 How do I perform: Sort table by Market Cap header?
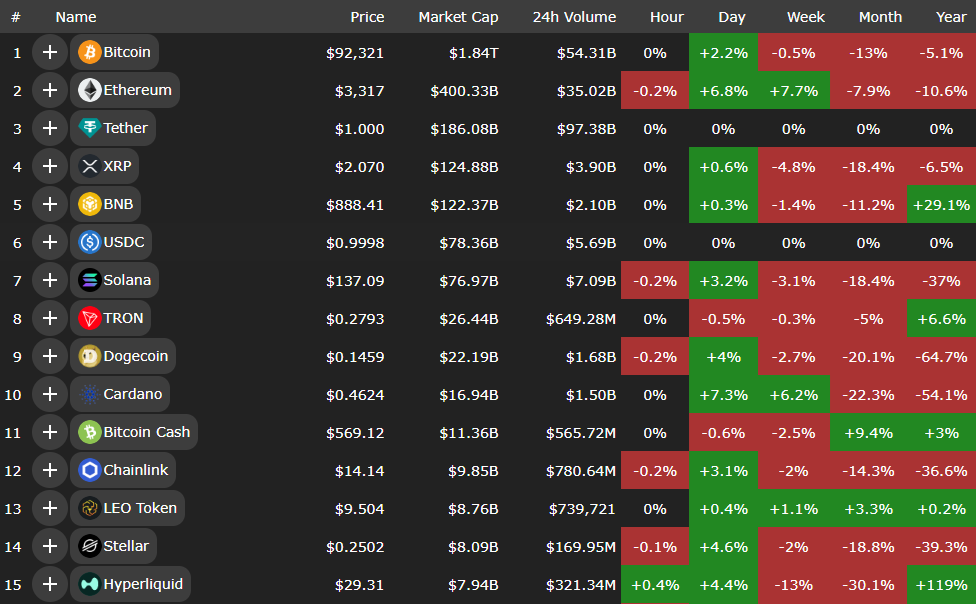[x=458, y=17]
